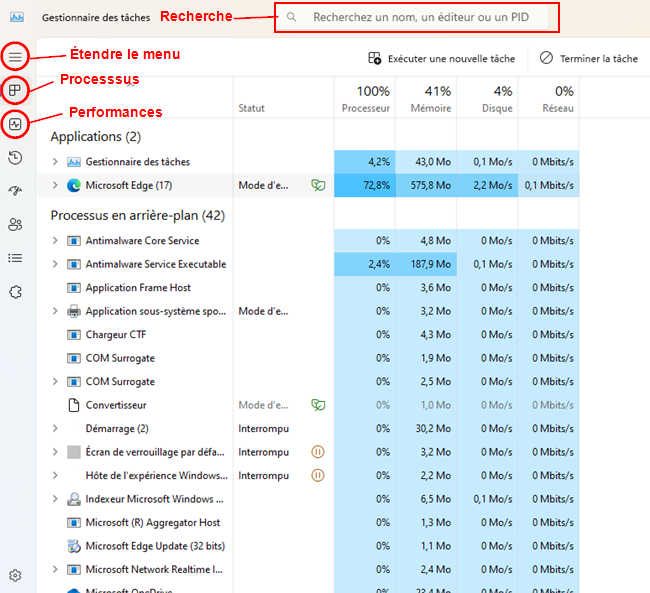
Task: Click the Démarrage Interrompu status text
Action: pyautogui.click(x=264, y=428)
